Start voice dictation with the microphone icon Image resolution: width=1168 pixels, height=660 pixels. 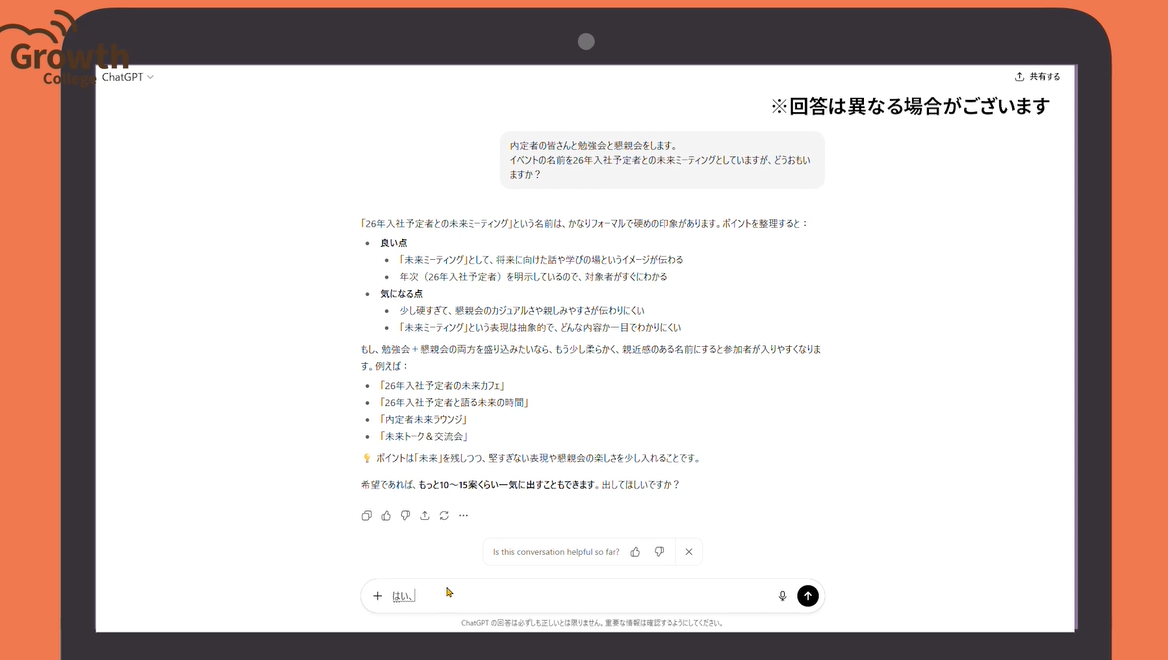coord(782,596)
